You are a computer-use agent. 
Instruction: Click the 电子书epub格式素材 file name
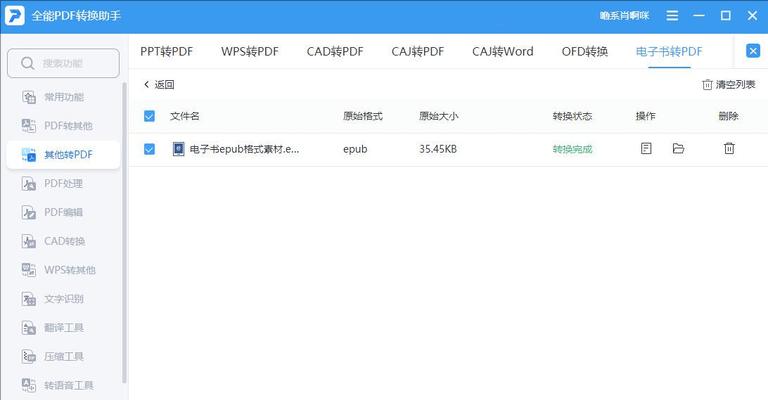244,149
